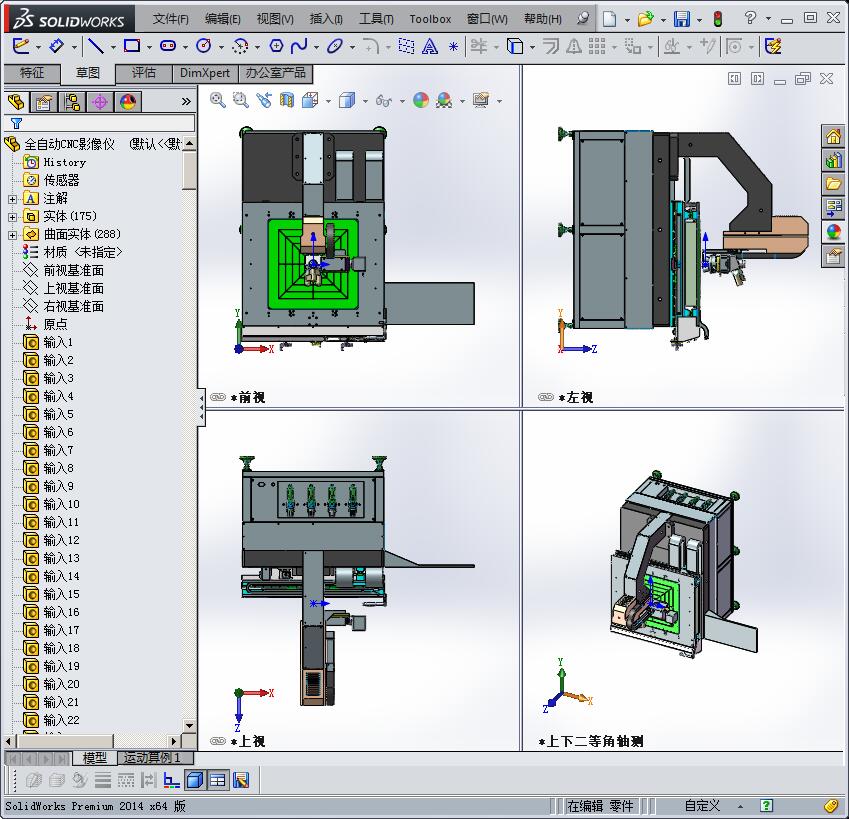Screen dimensions: 849x819
Task: Select the Circle sketch tool
Action: coord(204,46)
